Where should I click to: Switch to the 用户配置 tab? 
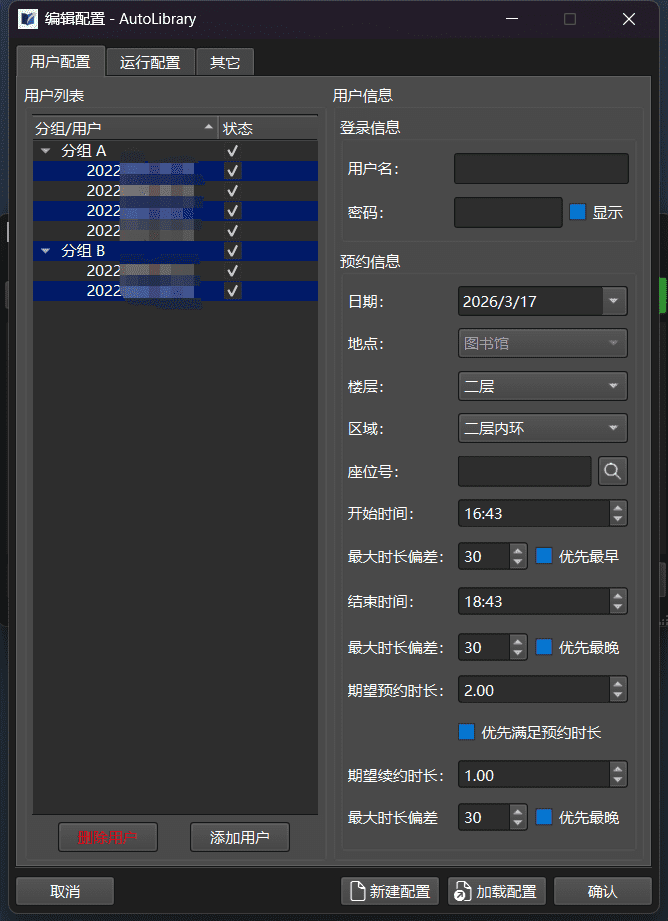pyautogui.click(x=61, y=61)
